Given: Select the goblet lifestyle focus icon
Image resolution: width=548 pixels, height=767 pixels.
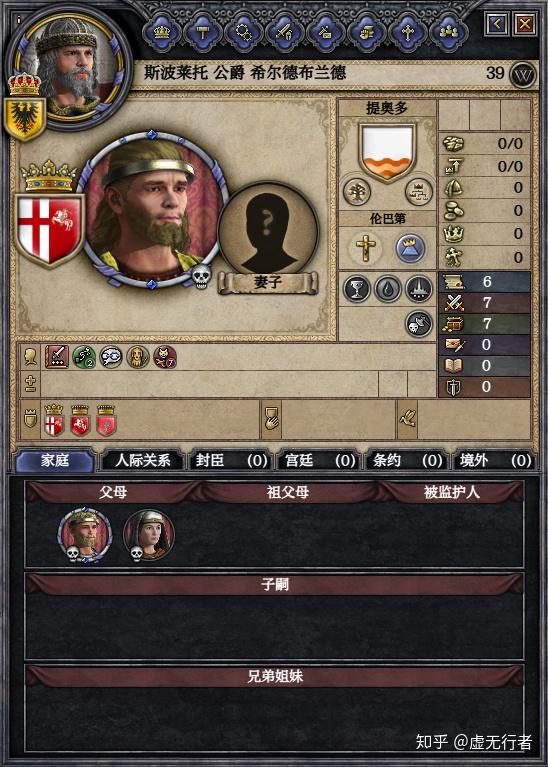Looking at the screenshot, I should click(x=357, y=289).
